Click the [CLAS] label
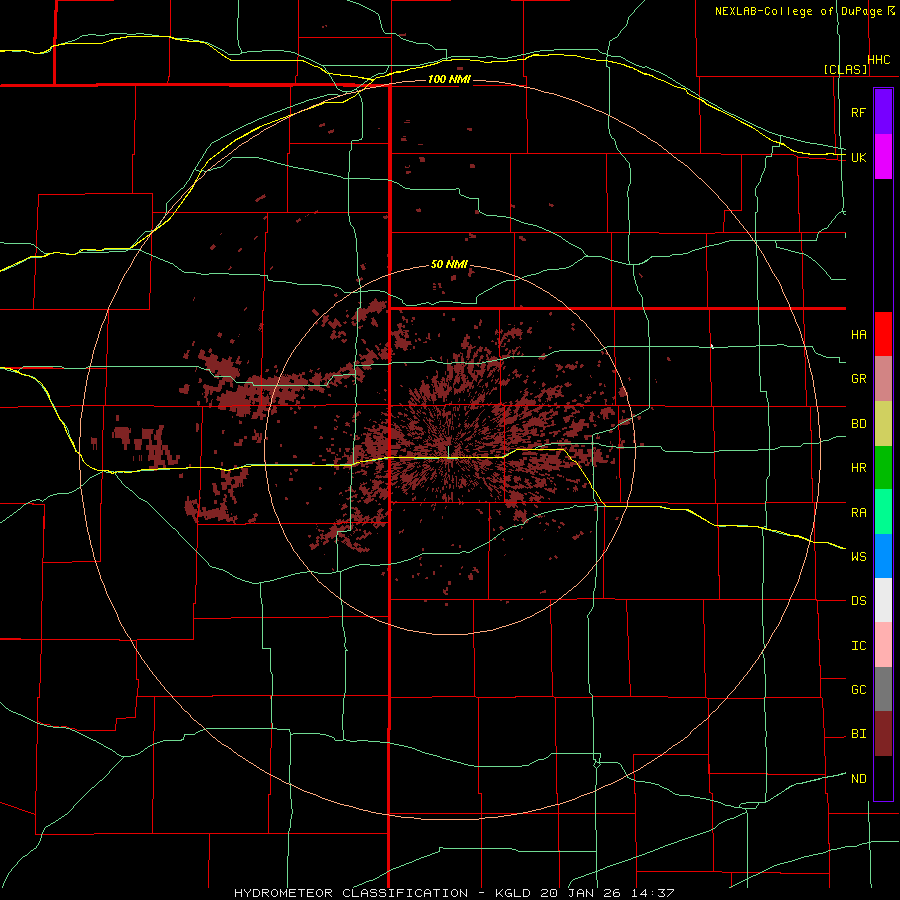Viewport: 900px width, 900px height. 845,69
